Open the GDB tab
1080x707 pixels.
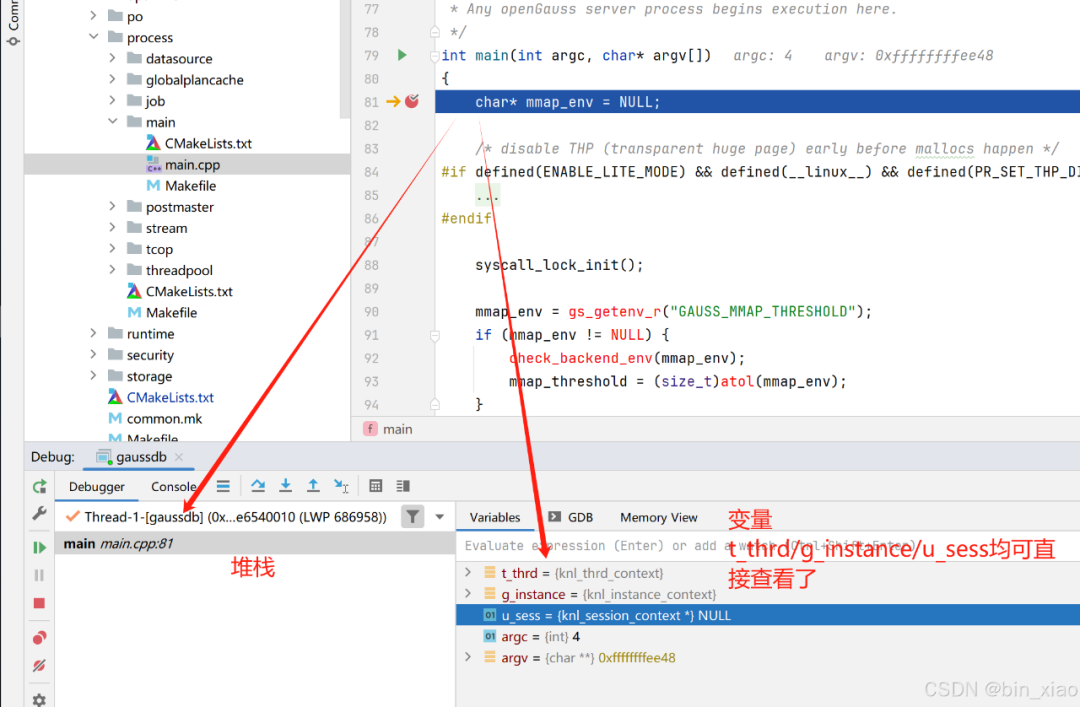571,518
